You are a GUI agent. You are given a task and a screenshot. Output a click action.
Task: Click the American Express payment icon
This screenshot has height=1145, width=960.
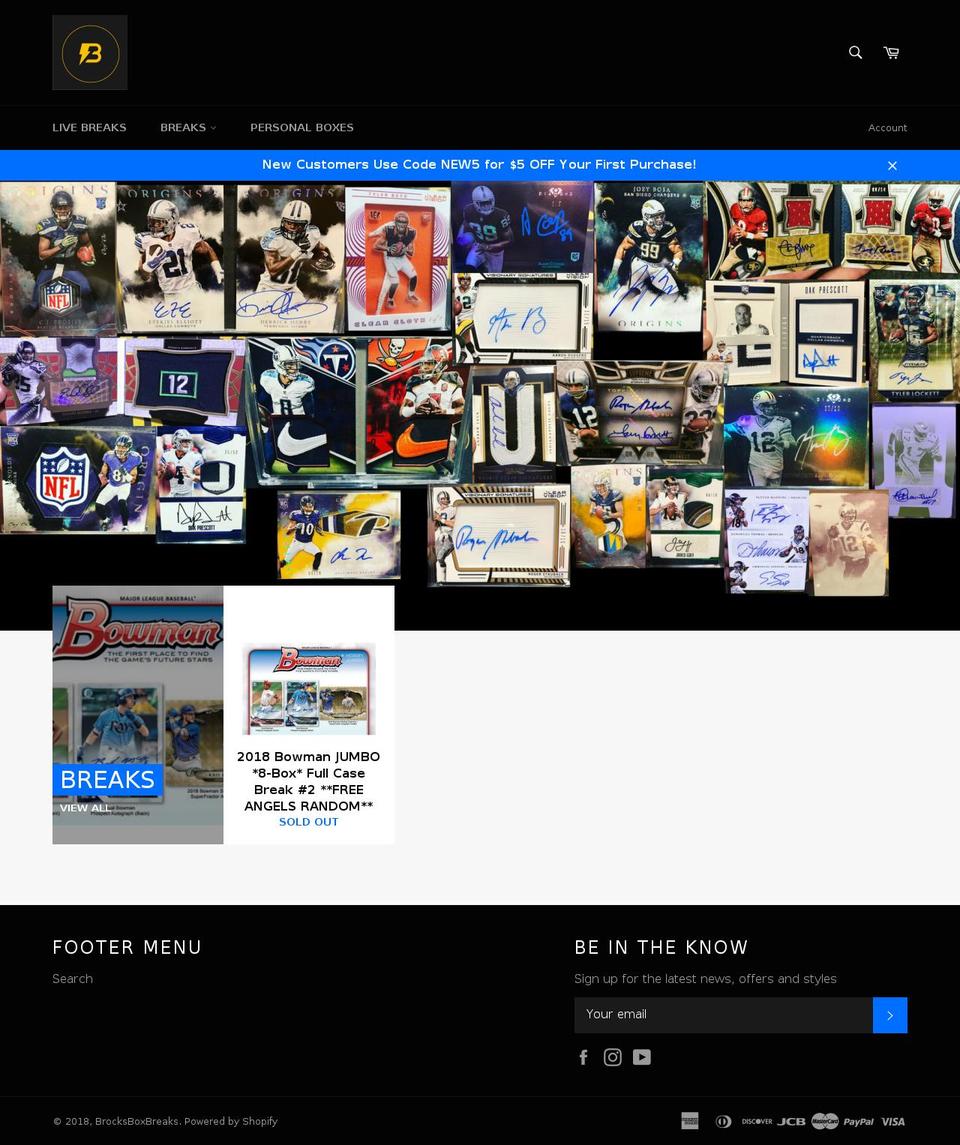point(690,1121)
